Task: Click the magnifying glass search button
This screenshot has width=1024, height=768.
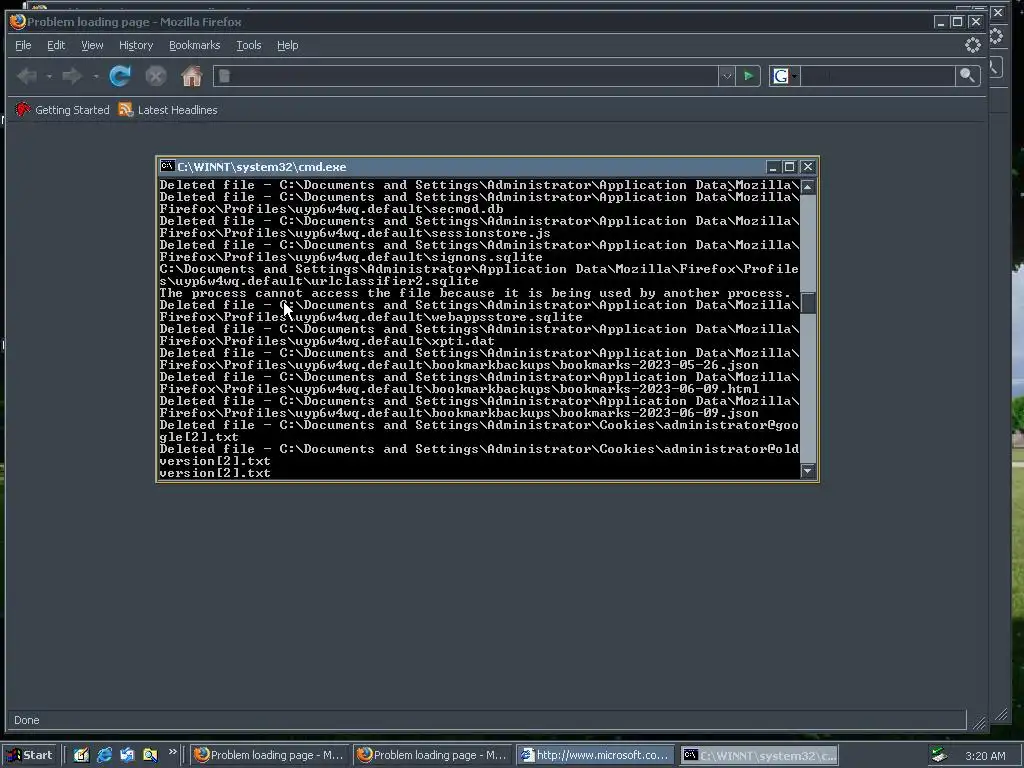Action: click(967, 76)
